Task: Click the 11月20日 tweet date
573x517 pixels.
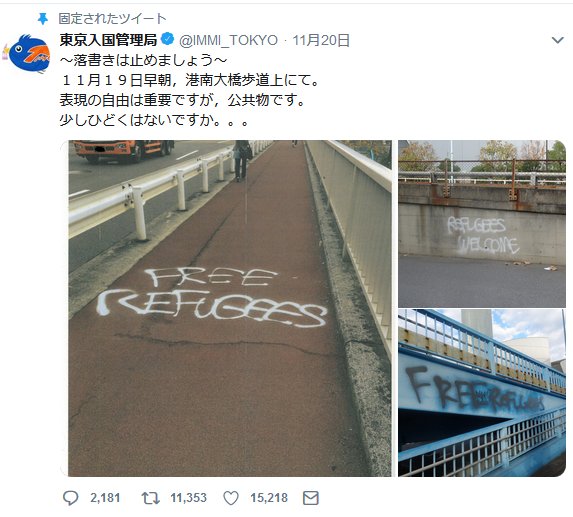Action: 321,40
